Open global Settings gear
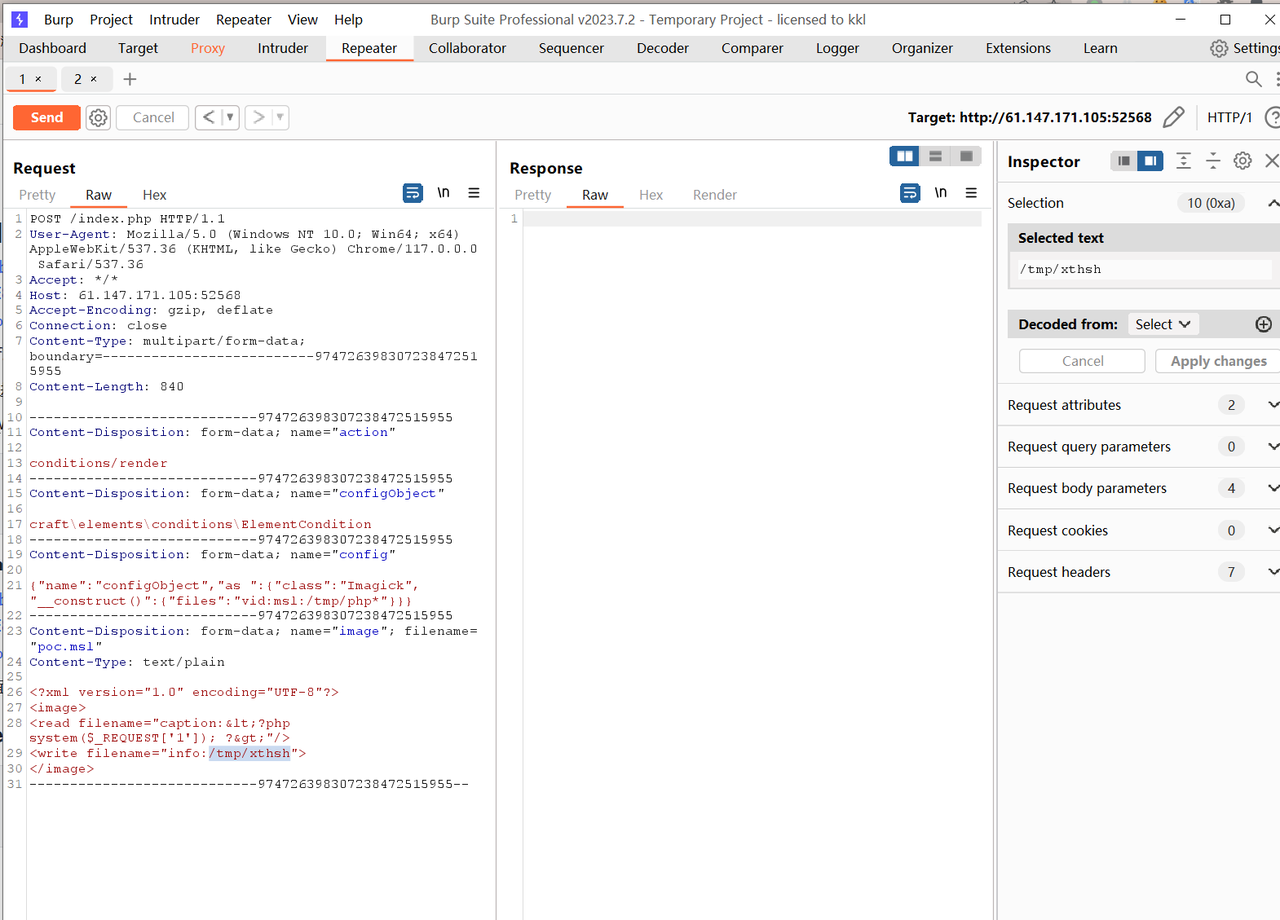Image resolution: width=1280 pixels, height=920 pixels. [1219, 48]
